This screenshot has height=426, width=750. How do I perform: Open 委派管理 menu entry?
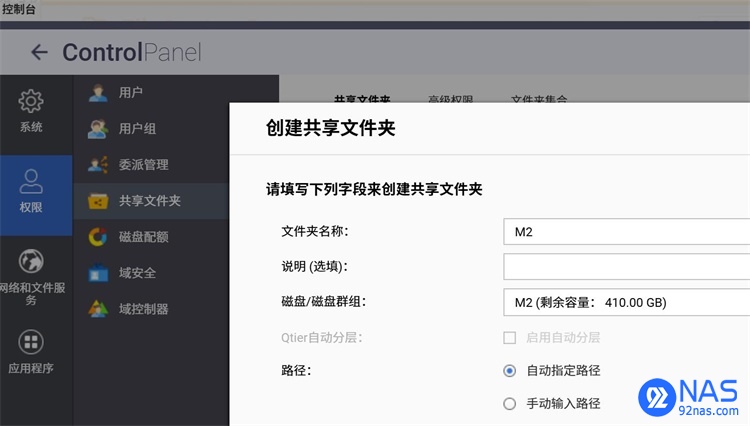coord(143,165)
